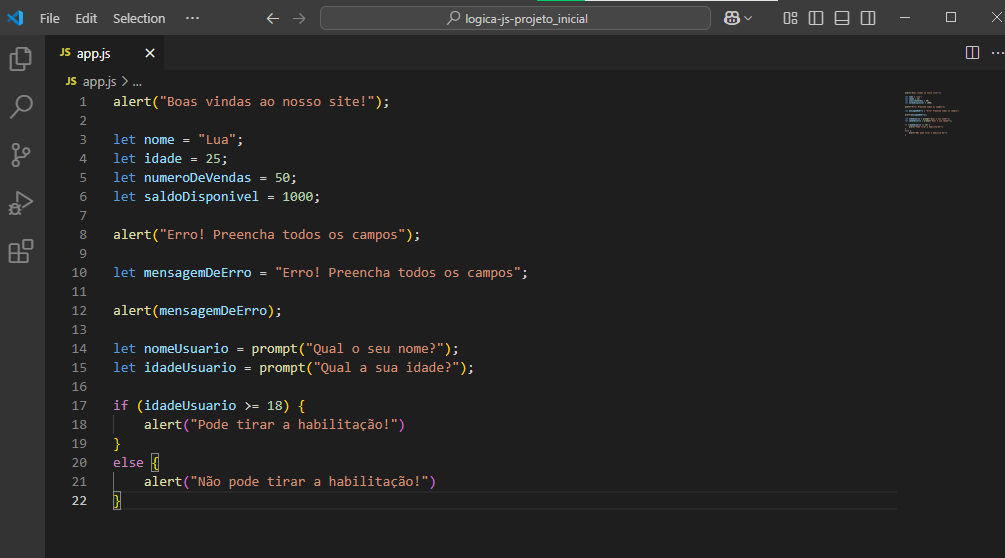Click saldoDisponivel on line 6
This screenshot has width=1005, height=558.
pos(201,196)
